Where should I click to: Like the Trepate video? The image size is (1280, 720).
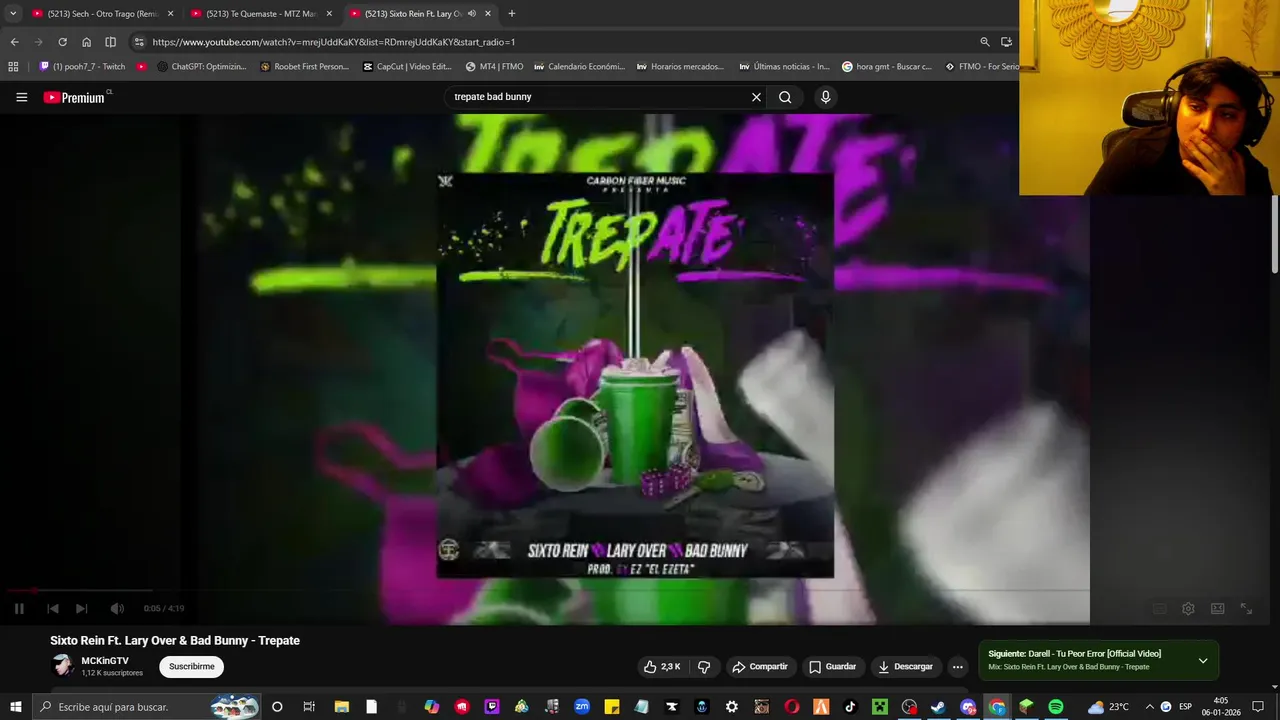(x=662, y=667)
